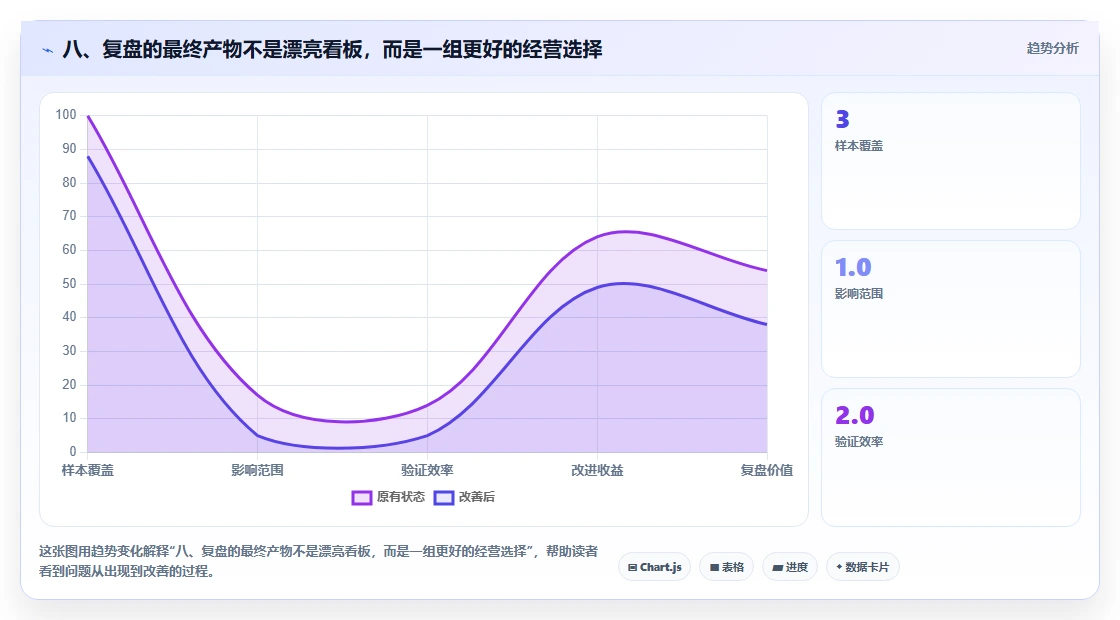
Task: Click the diamond icon inside 数据卡片 chip
Action: 839,567
